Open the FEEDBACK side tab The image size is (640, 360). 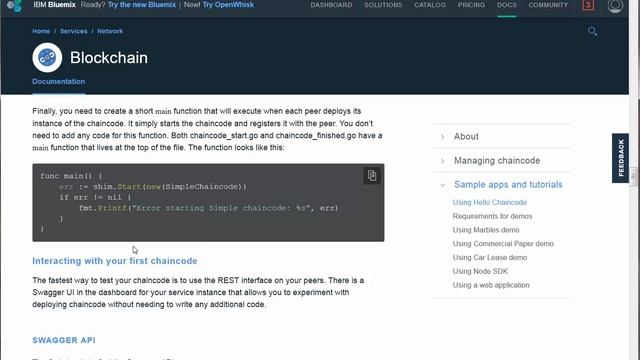[x=620, y=158]
